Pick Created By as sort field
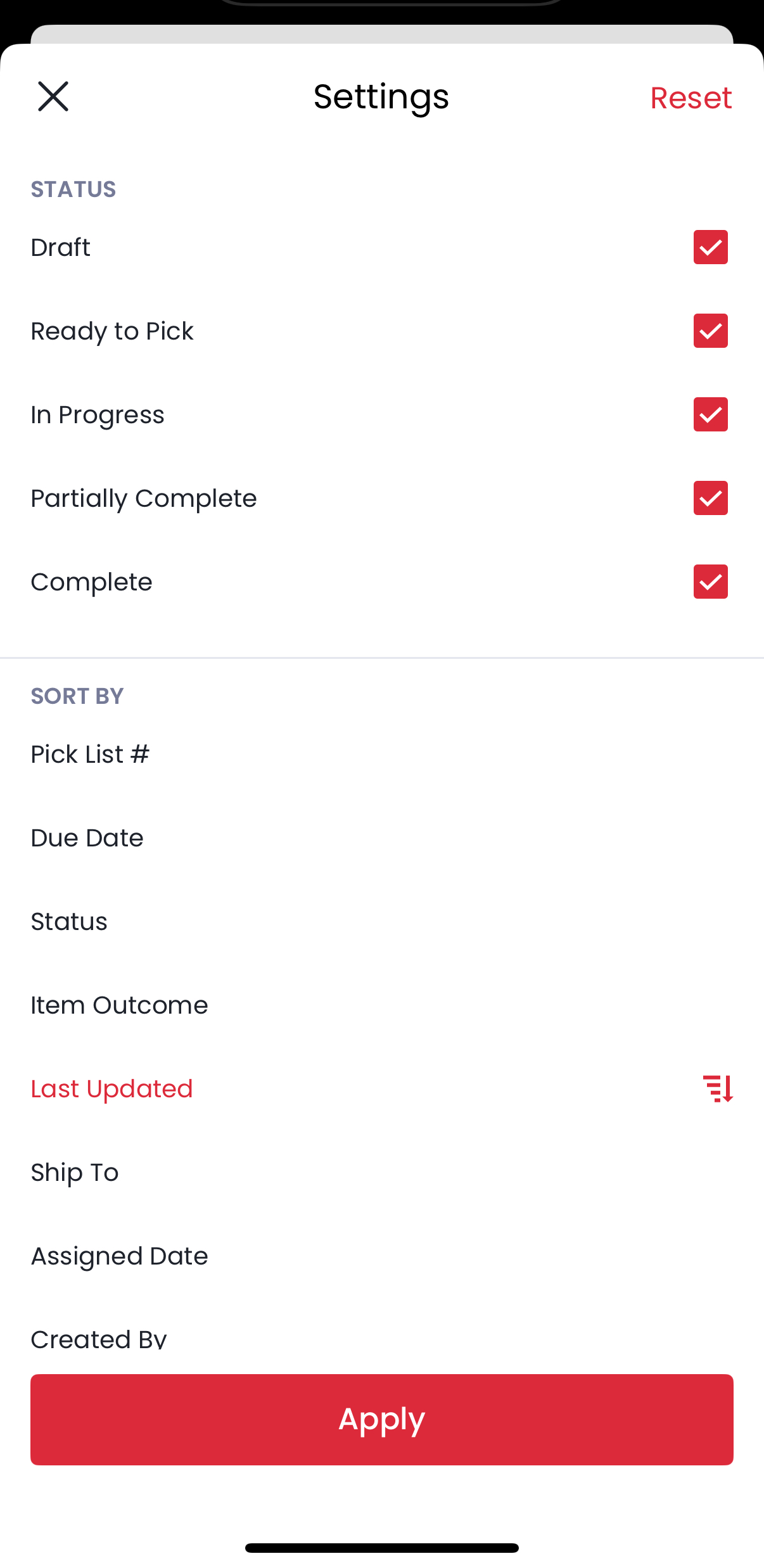 [x=99, y=1338]
